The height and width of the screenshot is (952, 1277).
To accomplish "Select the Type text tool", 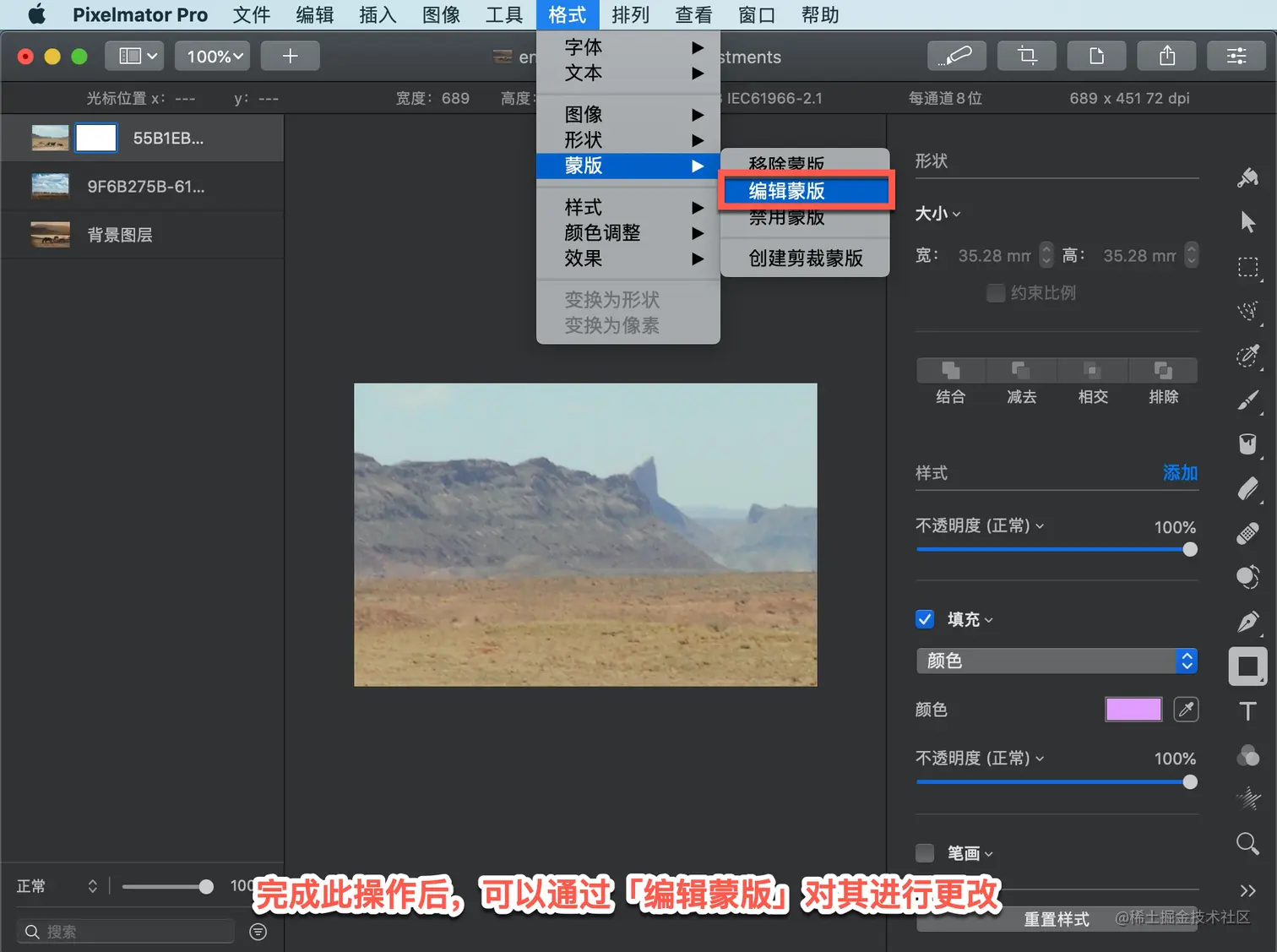I will [1247, 711].
